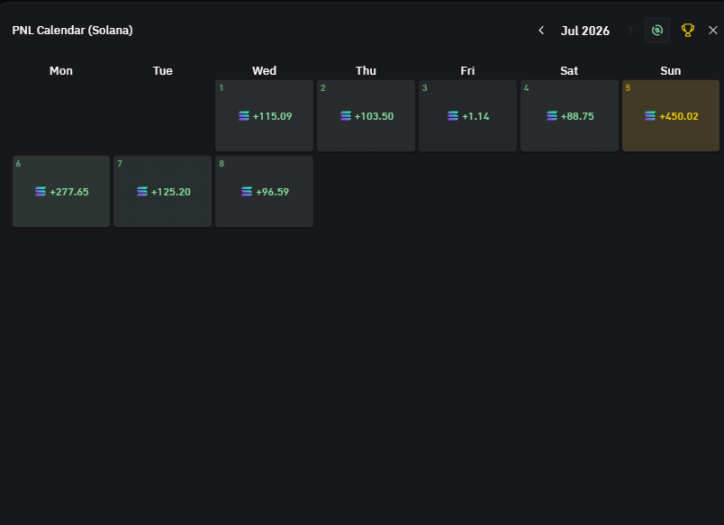Select the July 6 cell showing +277.65

tap(61, 191)
